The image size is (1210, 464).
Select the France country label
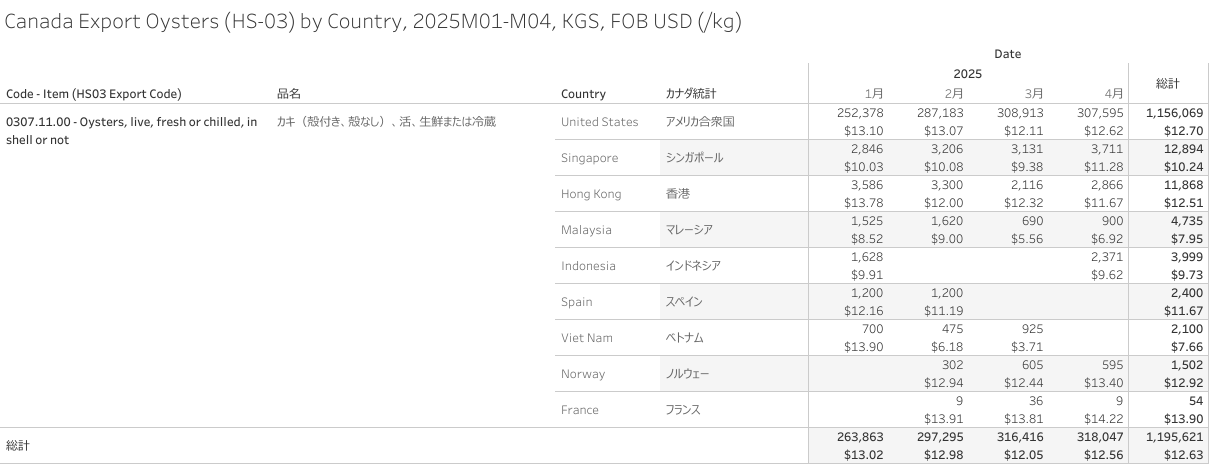580,410
